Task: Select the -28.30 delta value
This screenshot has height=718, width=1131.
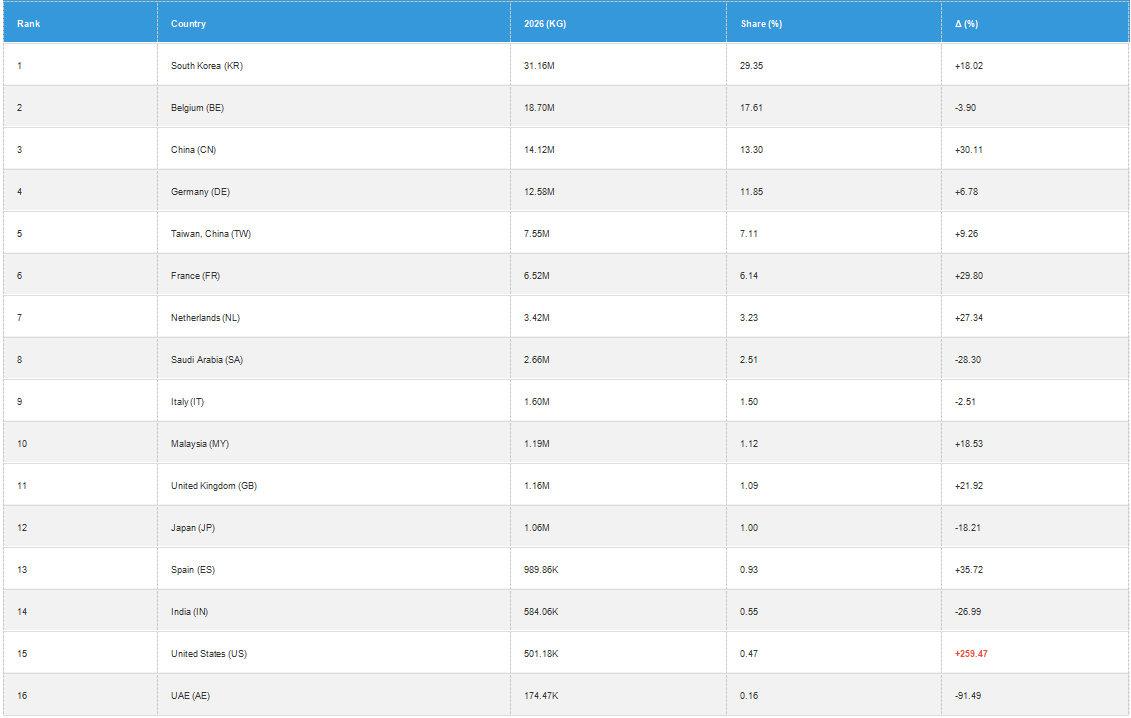Action: coord(968,359)
